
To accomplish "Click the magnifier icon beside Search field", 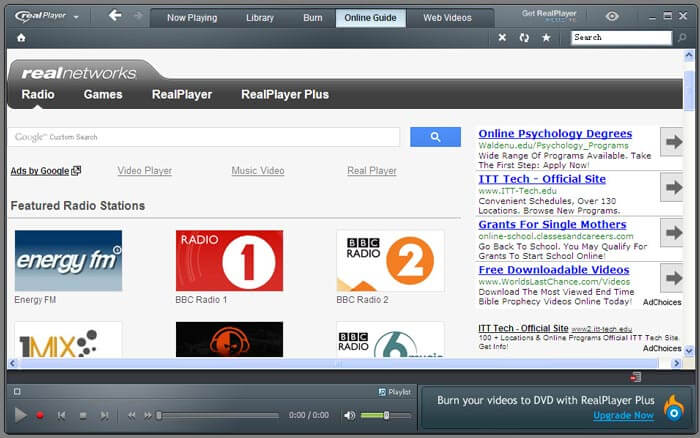I will click(682, 38).
